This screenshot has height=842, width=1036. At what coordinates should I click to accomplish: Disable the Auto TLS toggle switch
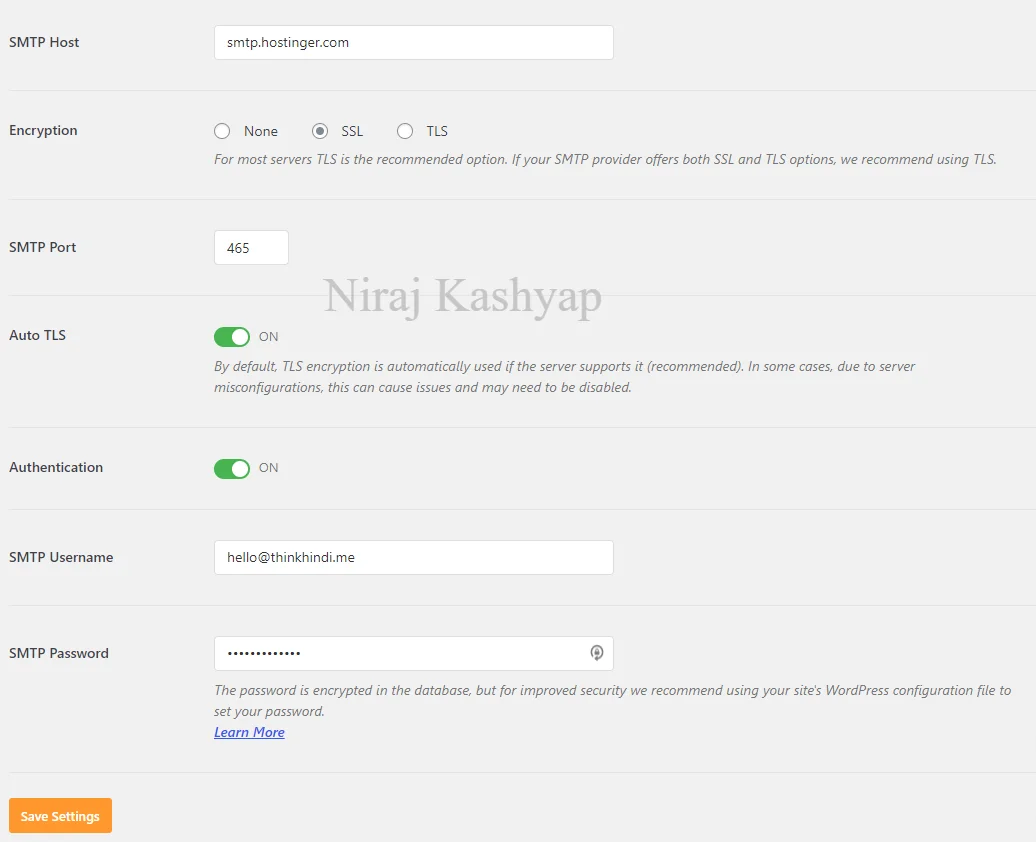[x=232, y=337]
